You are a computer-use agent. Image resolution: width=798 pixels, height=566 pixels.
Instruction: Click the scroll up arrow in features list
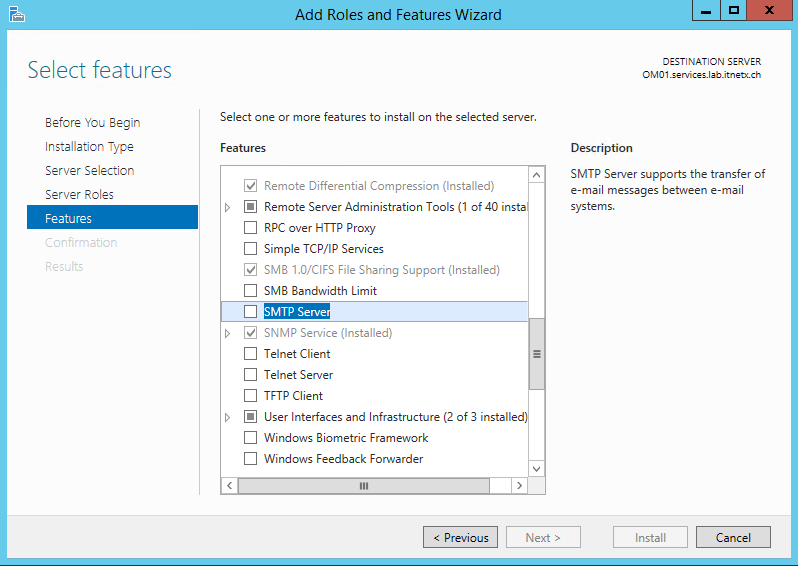click(x=536, y=175)
